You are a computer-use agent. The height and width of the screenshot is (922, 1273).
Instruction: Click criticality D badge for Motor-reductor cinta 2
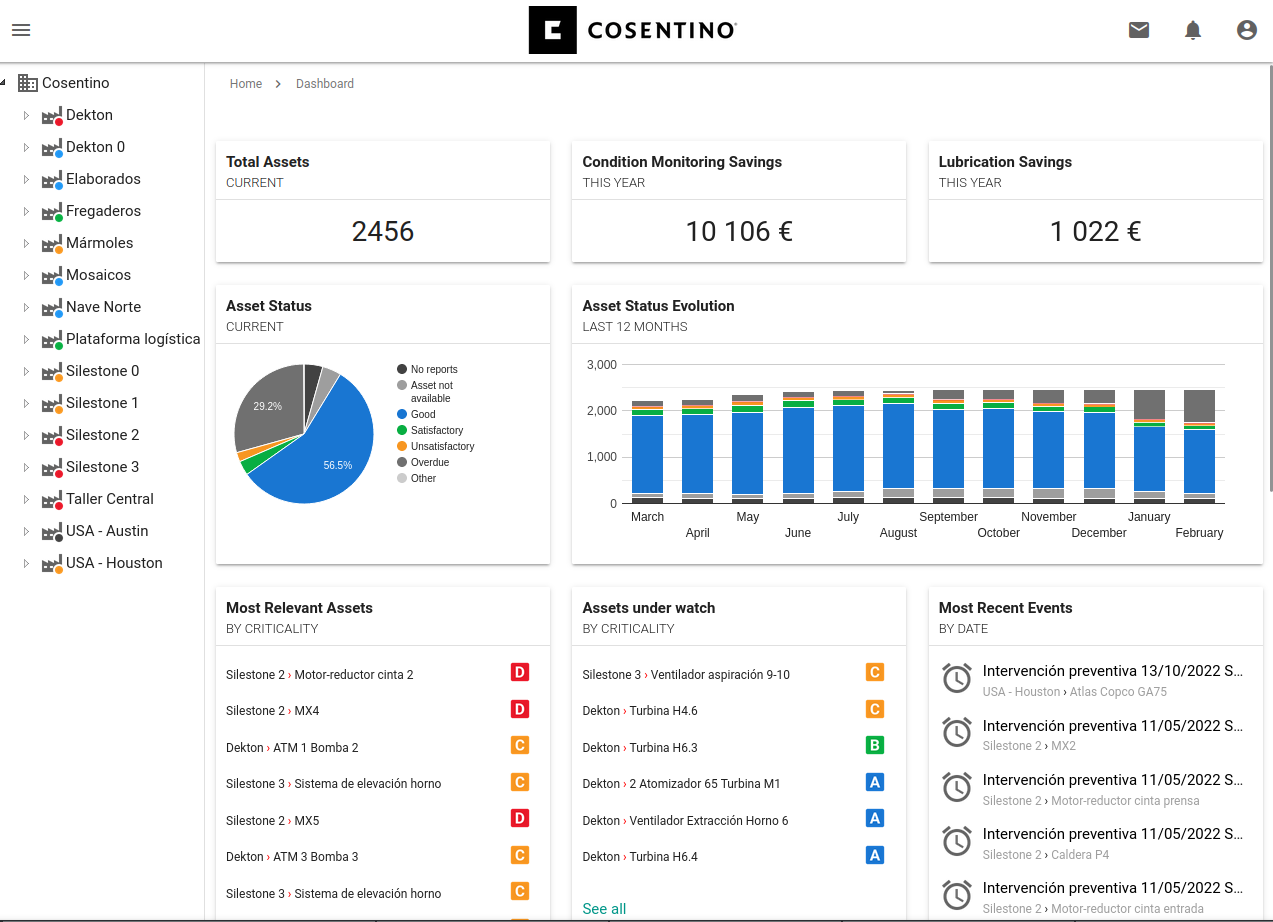519,672
